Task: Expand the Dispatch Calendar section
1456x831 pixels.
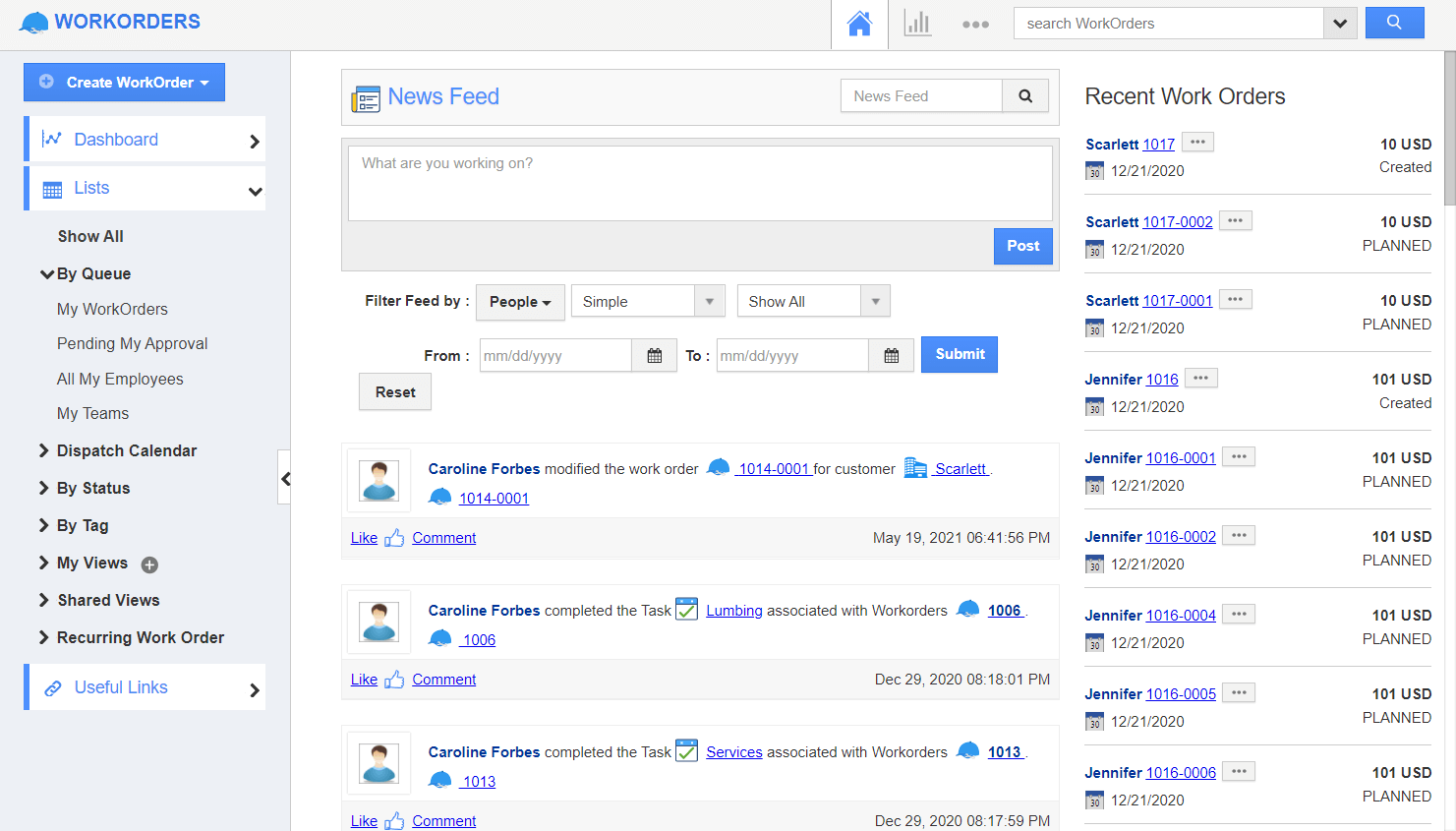Action: coord(126,450)
